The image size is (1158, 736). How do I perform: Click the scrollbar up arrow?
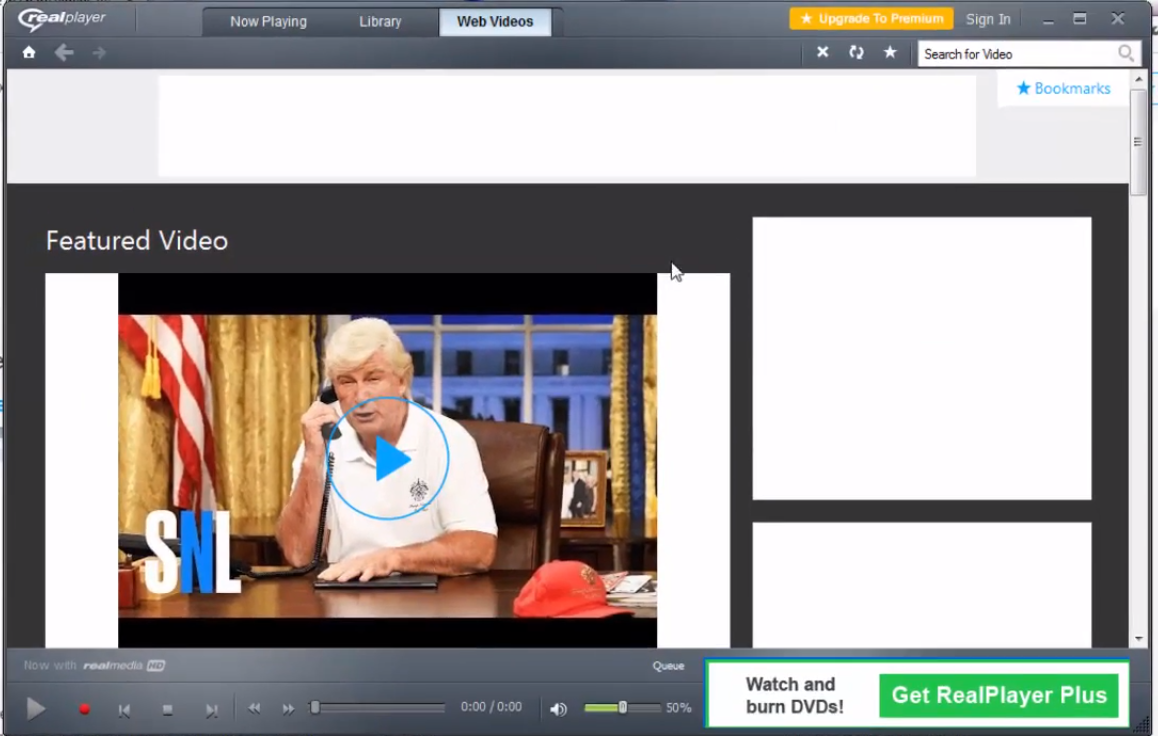[1138, 78]
